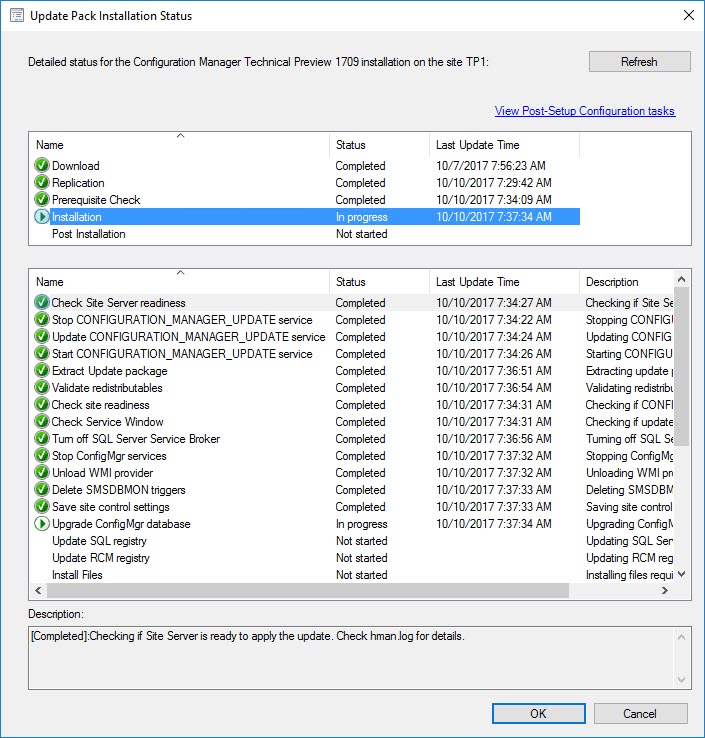The height and width of the screenshot is (738, 705).
Task: Click the horizontal scrollbar thumb in lower list
Action: 308,590
